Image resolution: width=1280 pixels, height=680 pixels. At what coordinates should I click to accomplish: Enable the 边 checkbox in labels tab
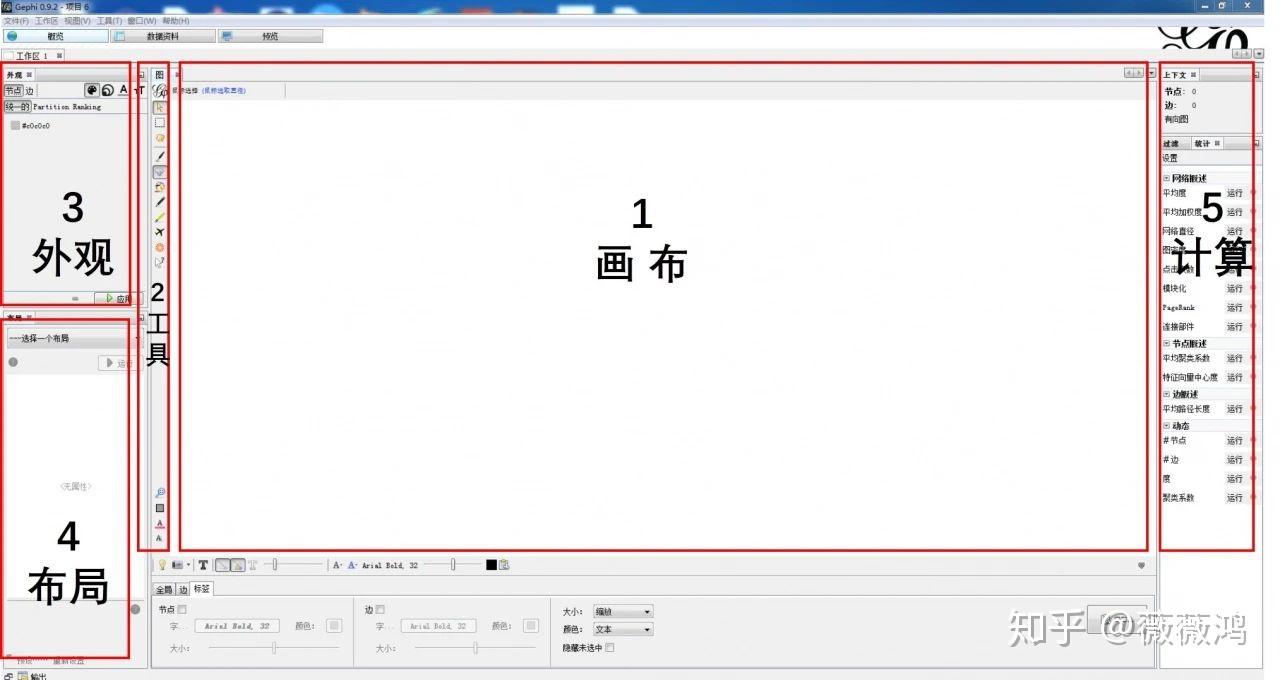pos(380,609)
